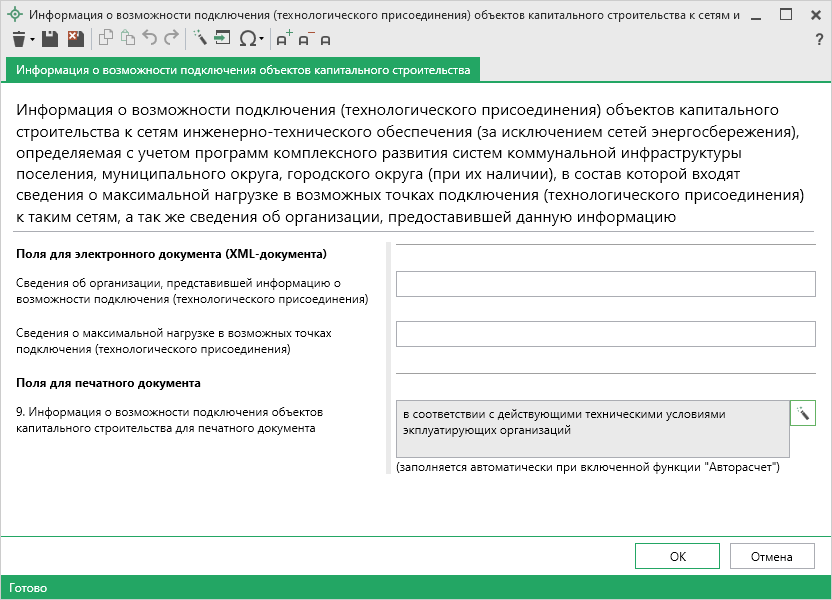Screen dimensions: 832x600
Task: Click the undo arrow icon
Action: point(150,39)
